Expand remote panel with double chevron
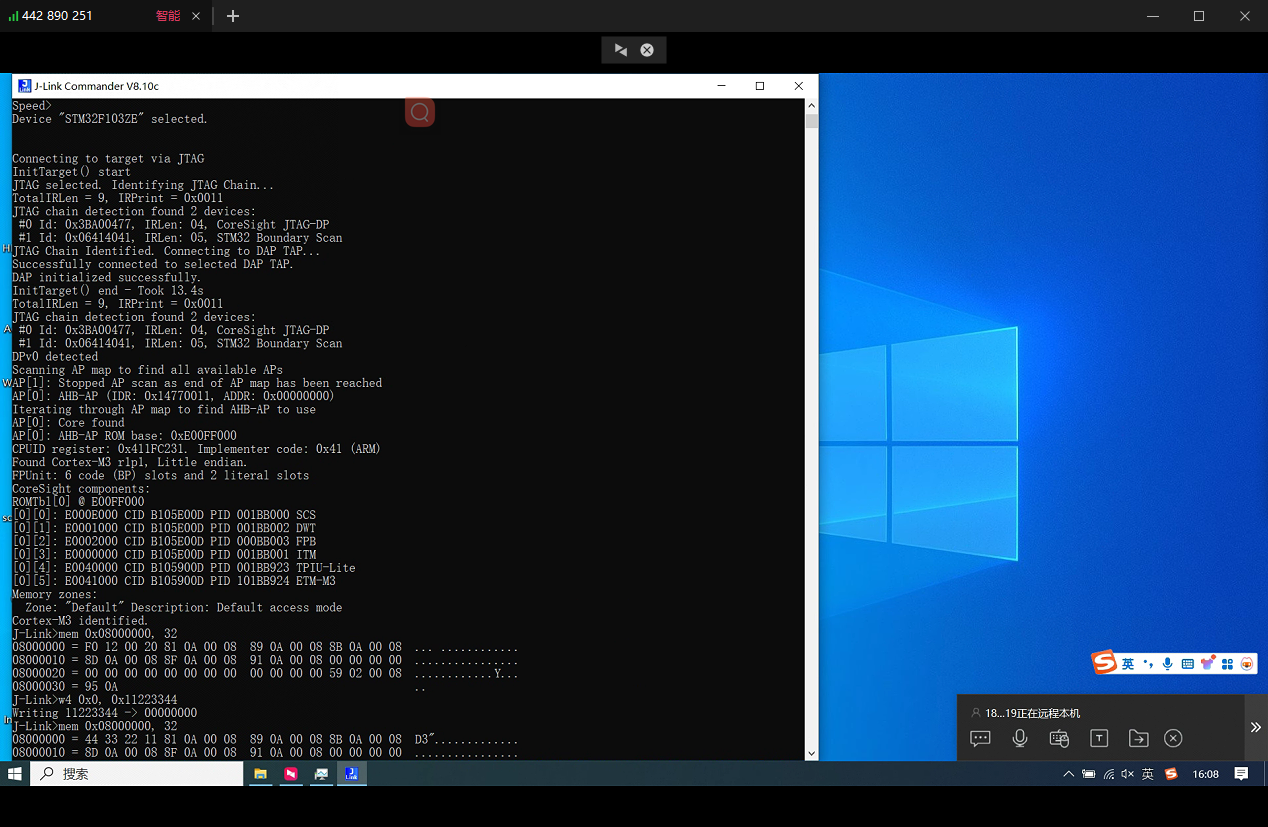Screen dimensions: 1268x827 (x=1255, y=727)
